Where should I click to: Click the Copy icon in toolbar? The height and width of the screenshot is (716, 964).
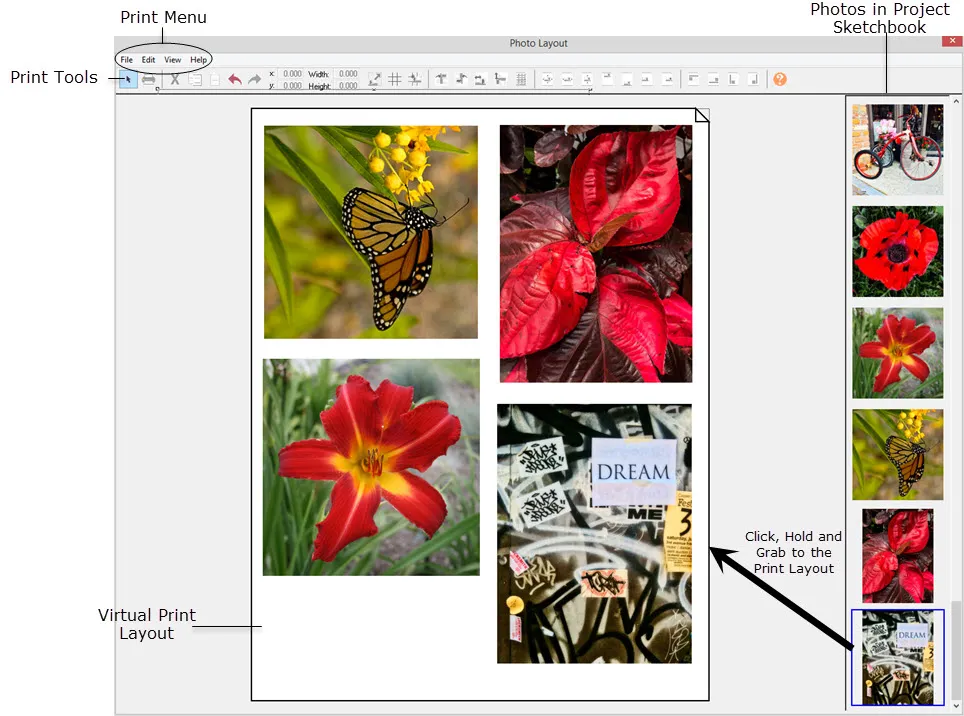pyautogui.click(x=195, y=79)
